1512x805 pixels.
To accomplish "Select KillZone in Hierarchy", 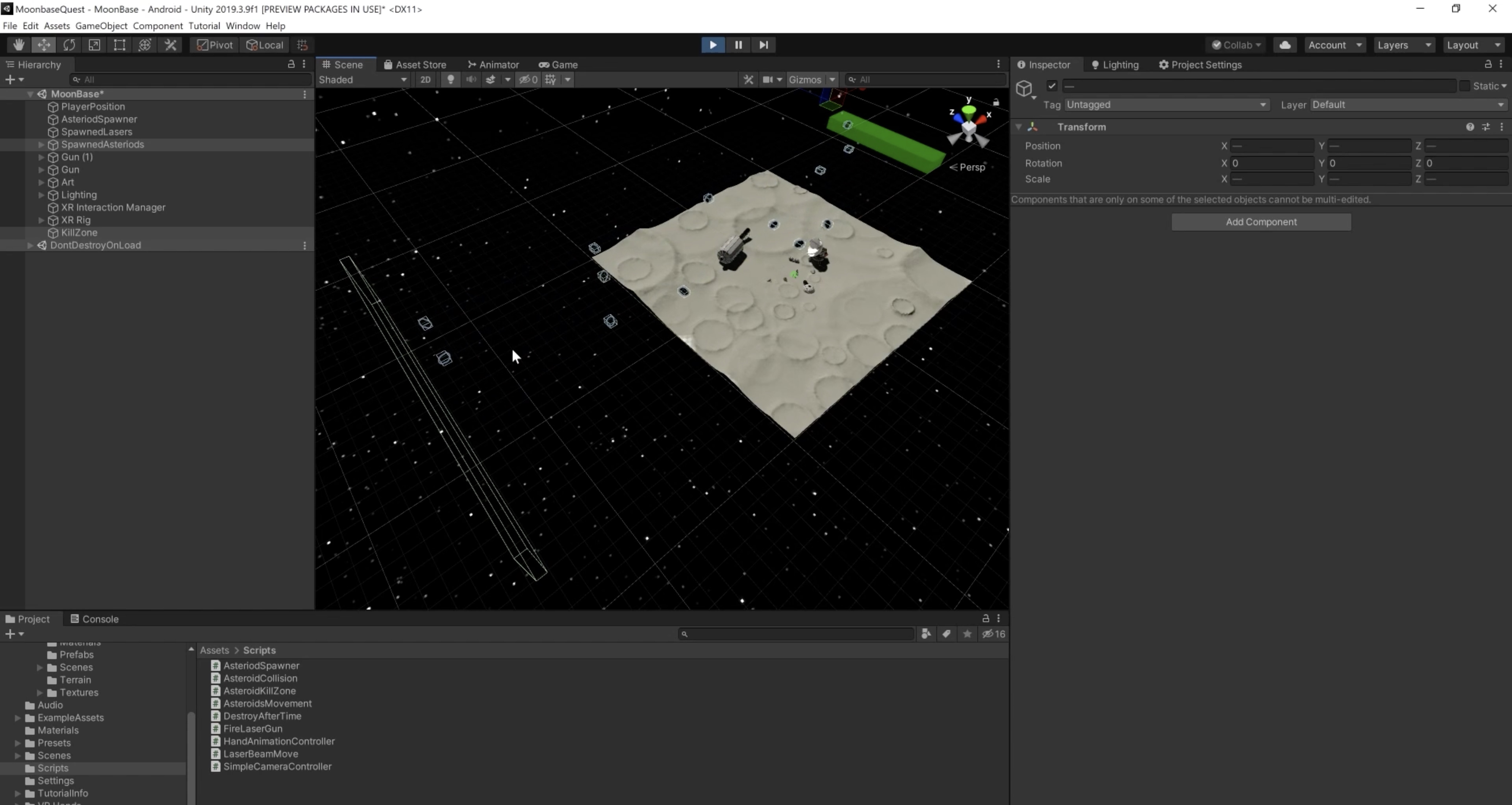I will coord(79,232).
